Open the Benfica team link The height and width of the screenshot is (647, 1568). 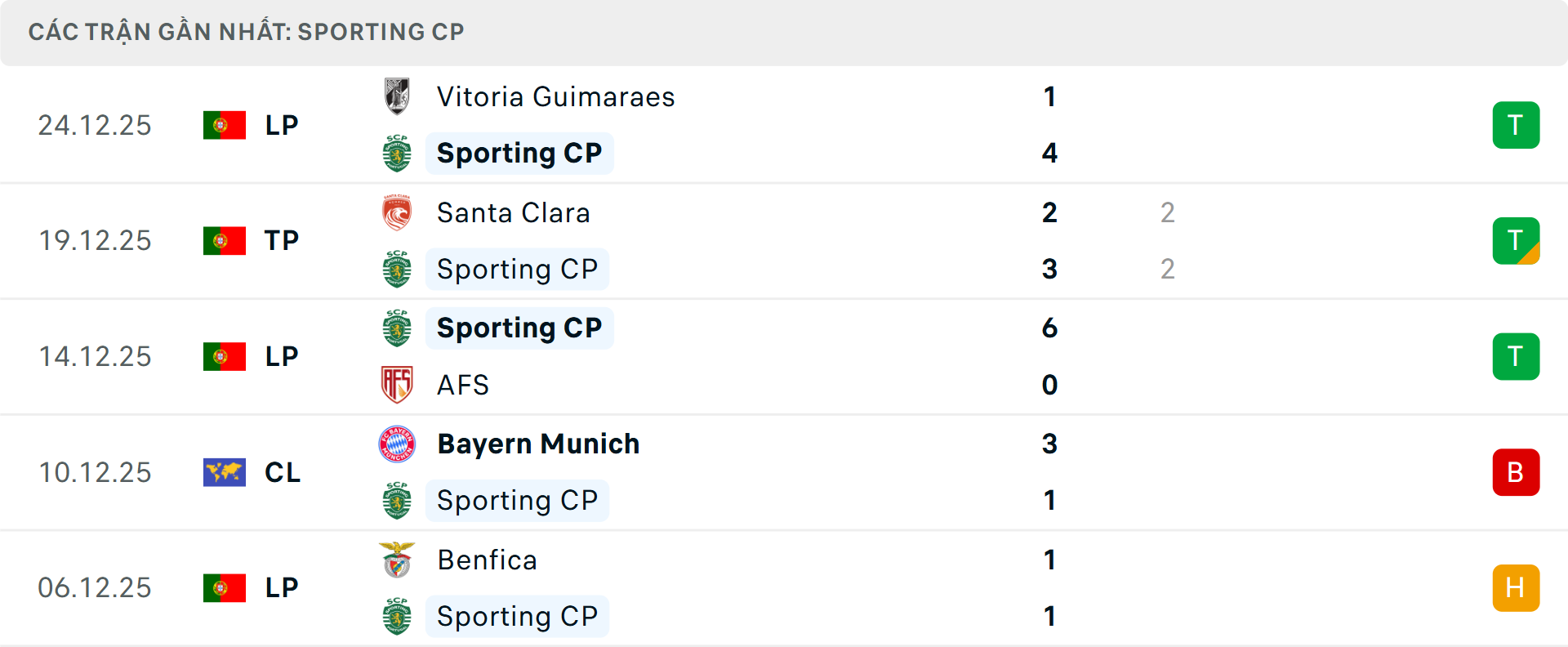click(487, 560)
